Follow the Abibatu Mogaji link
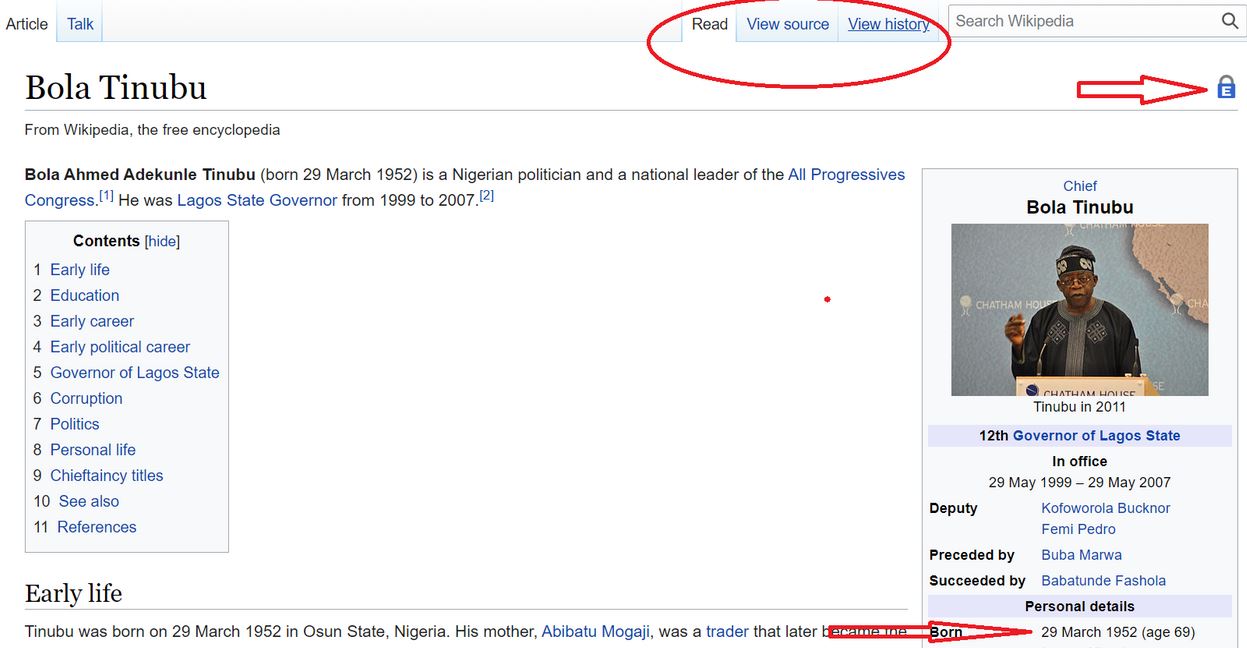1247x648 pixels. point(595,631)
